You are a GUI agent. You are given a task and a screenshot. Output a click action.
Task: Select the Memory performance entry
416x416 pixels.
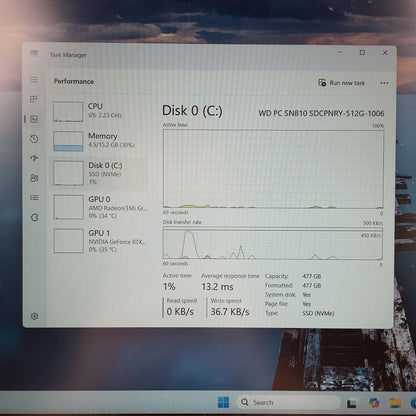coord(100,141)
